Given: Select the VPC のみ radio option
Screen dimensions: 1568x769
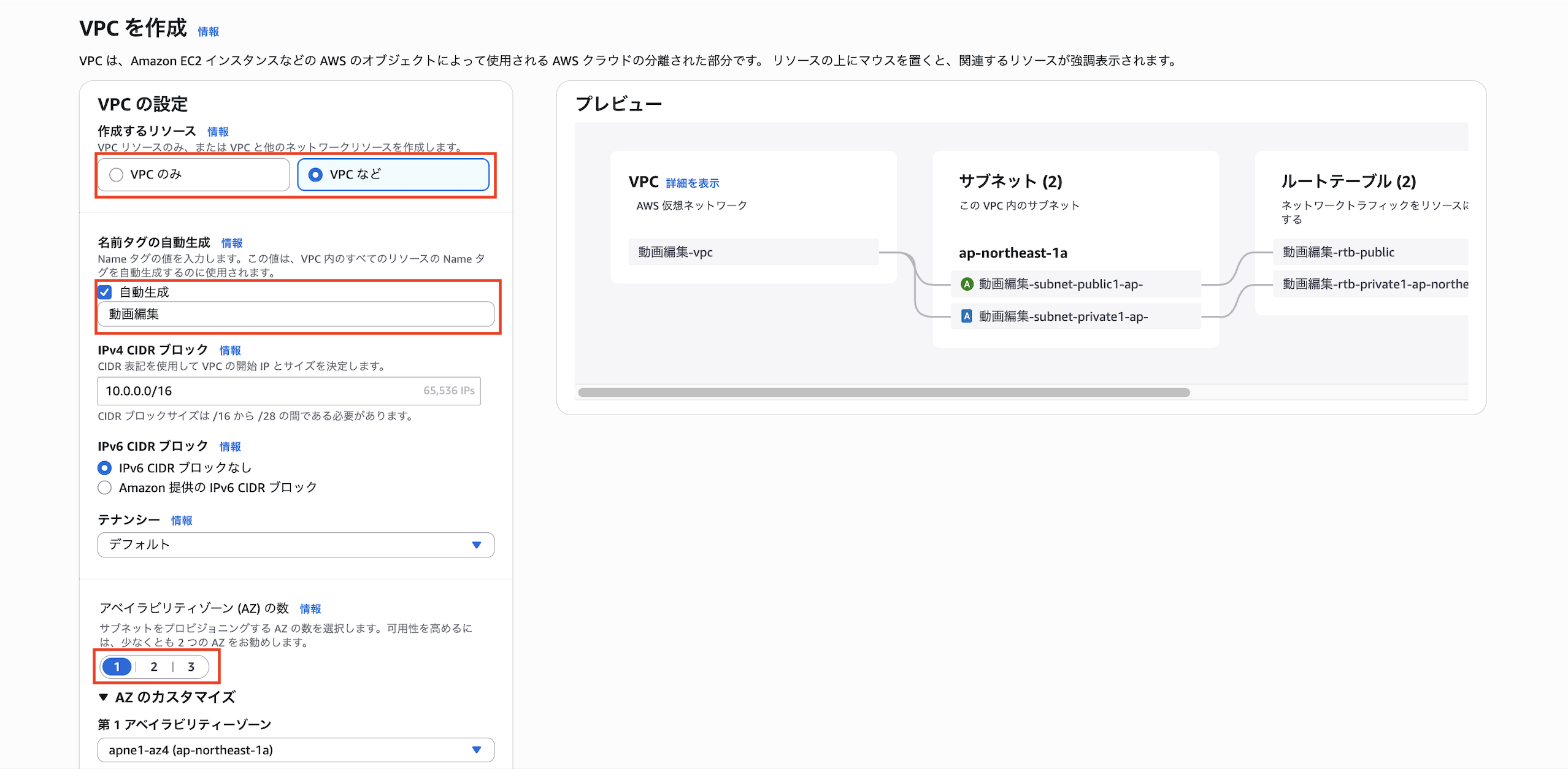Looking at the screenshot, I should point(117,175).
